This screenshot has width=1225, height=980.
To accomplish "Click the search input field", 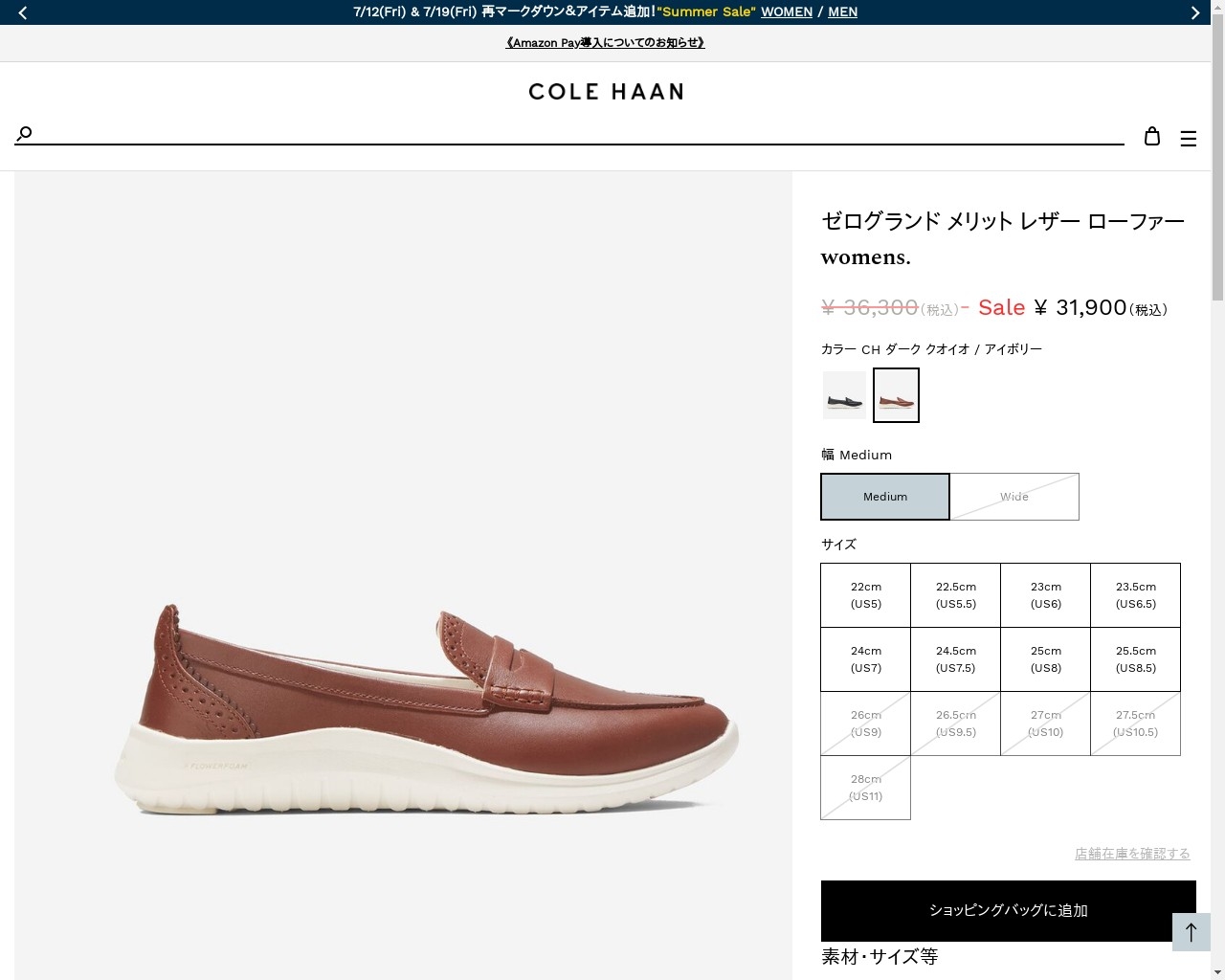I will pos(574,133).
